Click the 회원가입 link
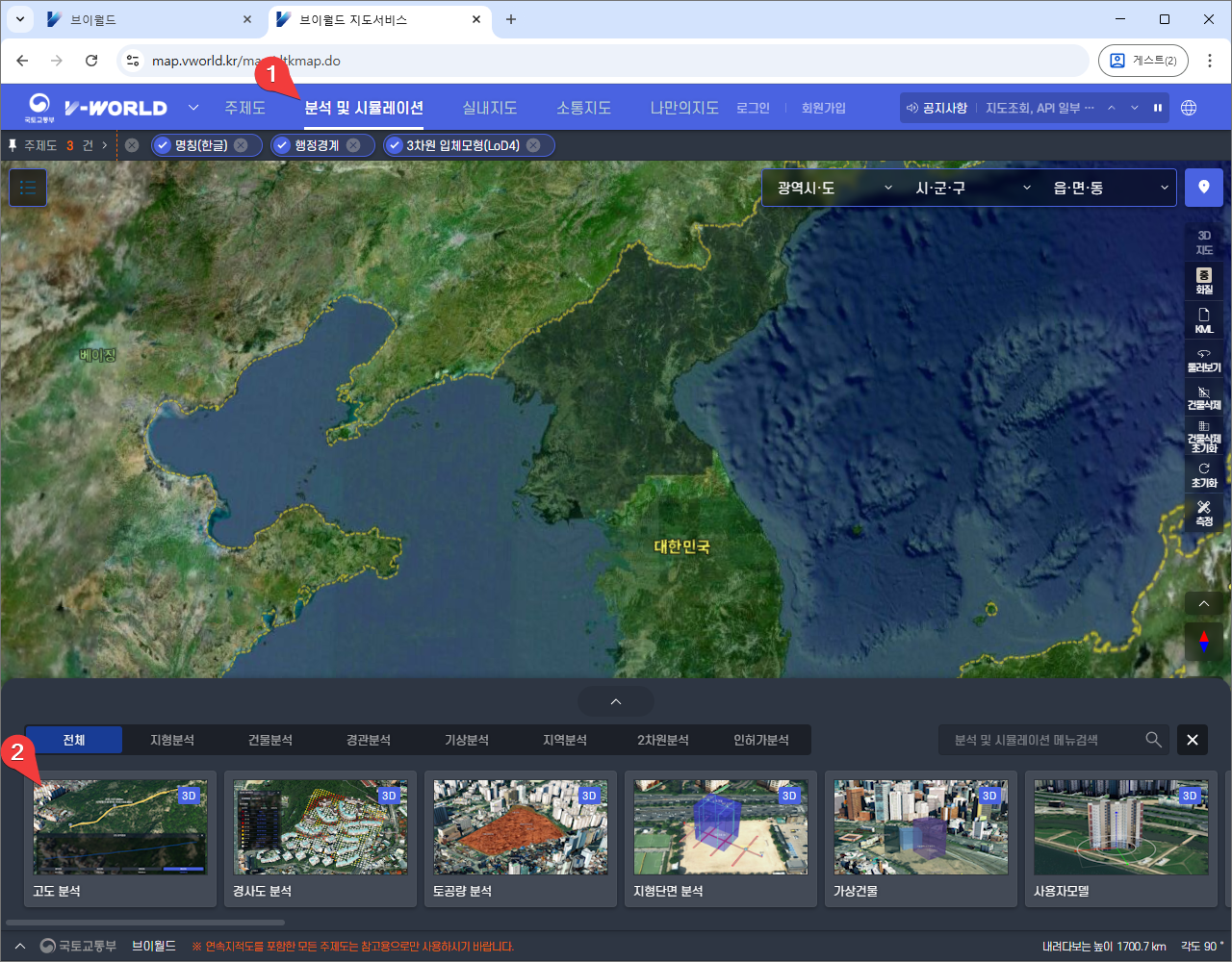 pyautogui.click(x=823, y=108)
